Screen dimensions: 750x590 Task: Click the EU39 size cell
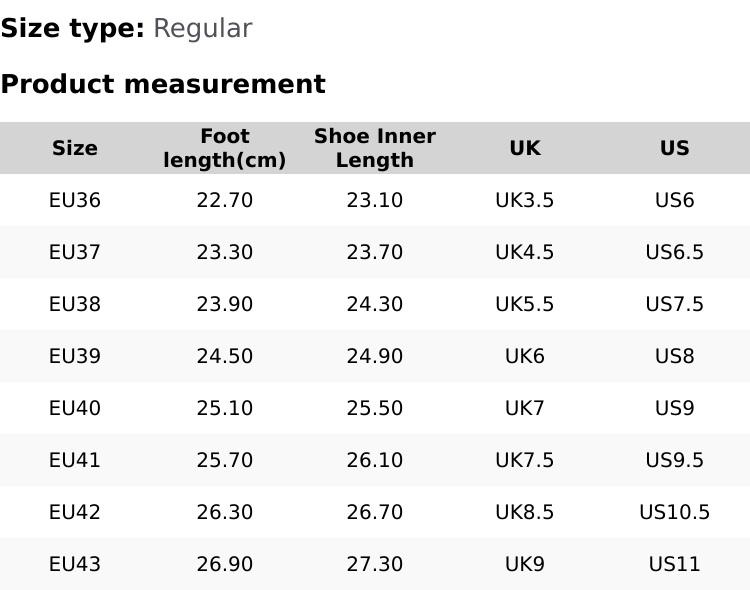[x=75, y=356]
